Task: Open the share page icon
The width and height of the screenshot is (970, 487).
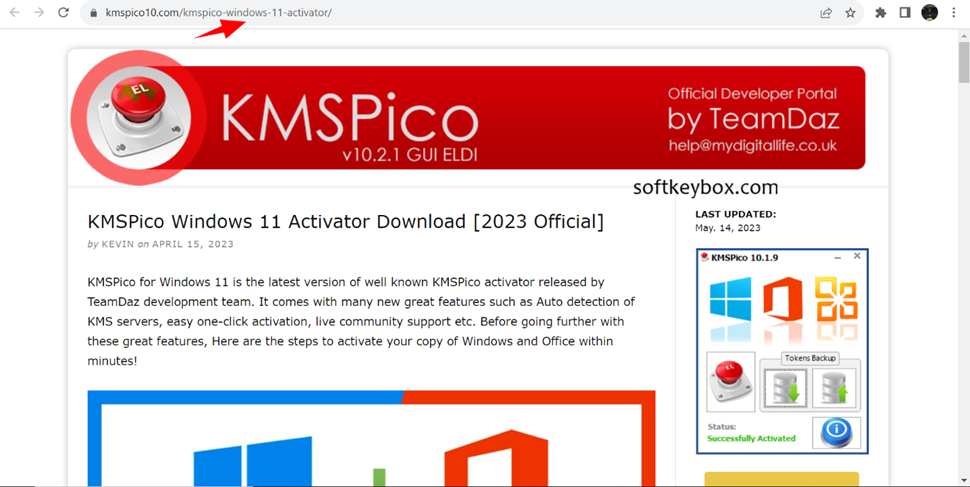Action: [x=826, y=12]
